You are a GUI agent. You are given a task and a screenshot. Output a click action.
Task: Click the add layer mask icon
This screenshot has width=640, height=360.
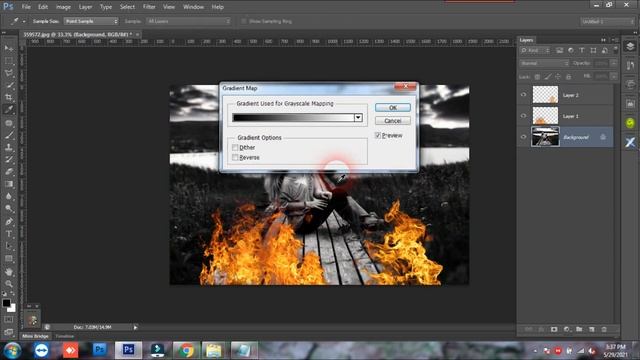tap(554, 329)
